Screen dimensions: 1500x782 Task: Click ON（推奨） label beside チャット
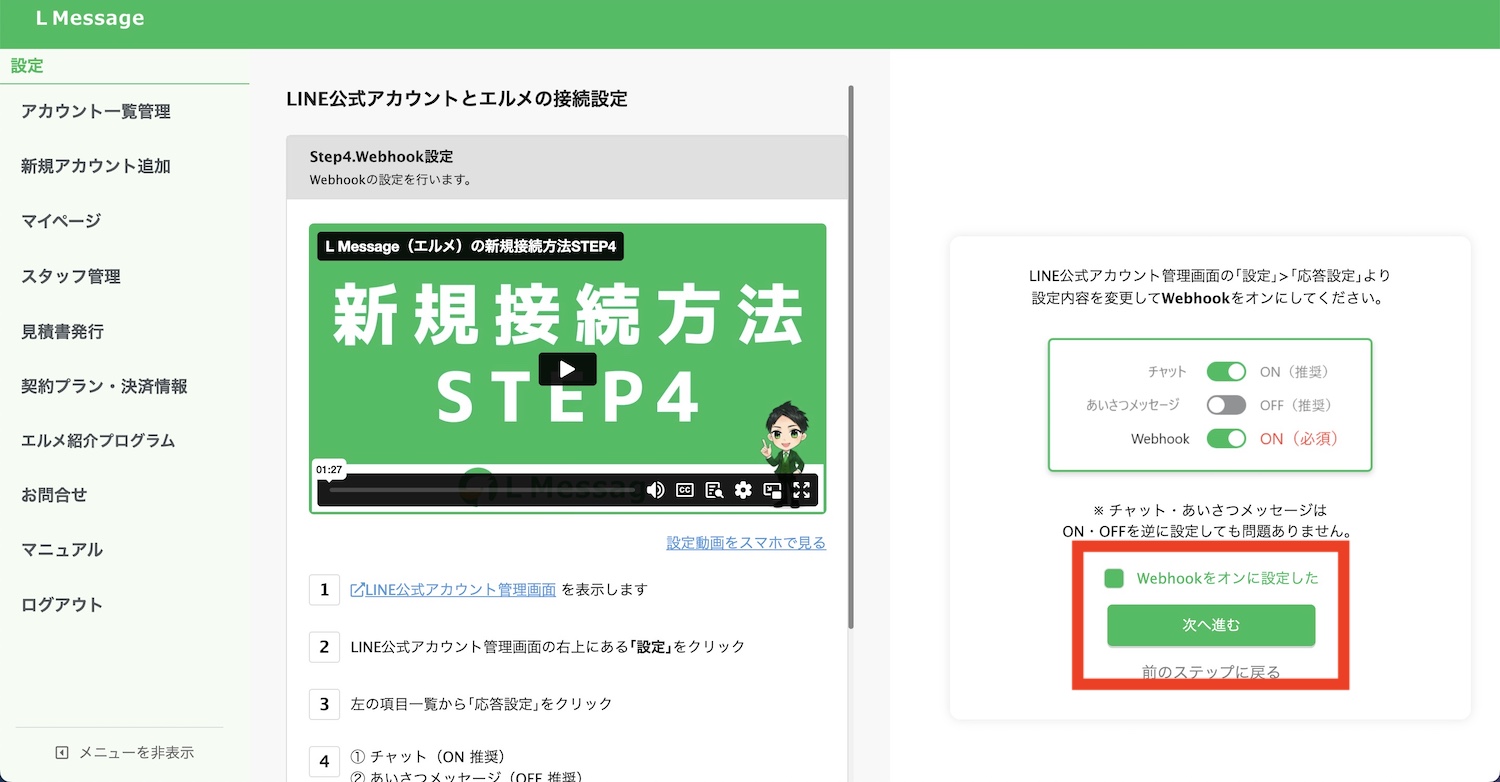[1294, 372]
